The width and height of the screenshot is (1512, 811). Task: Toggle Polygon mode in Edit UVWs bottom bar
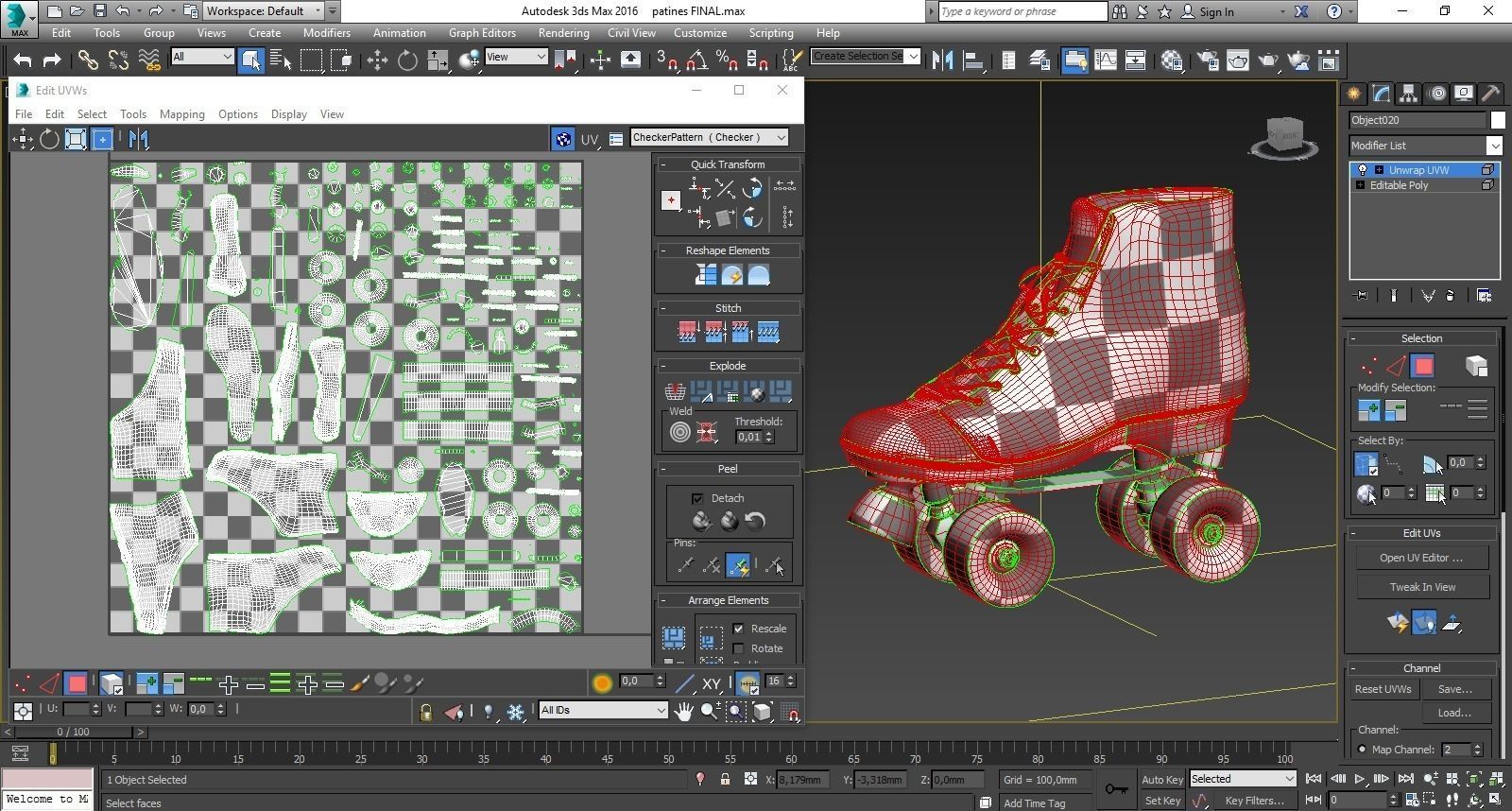point(77,682)
